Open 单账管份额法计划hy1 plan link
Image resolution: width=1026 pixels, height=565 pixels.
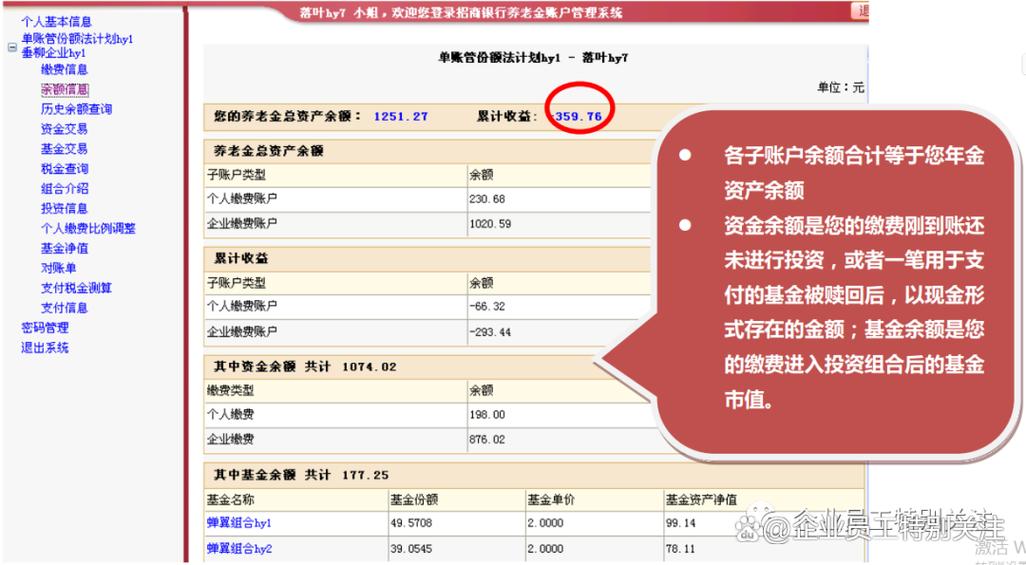(x=77, y=39)
